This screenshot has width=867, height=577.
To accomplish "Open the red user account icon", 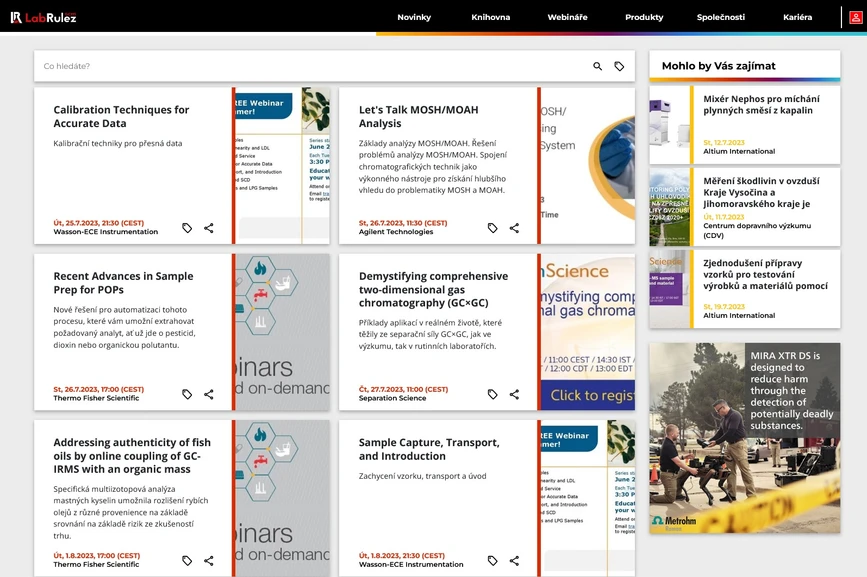I will (855, 17).
